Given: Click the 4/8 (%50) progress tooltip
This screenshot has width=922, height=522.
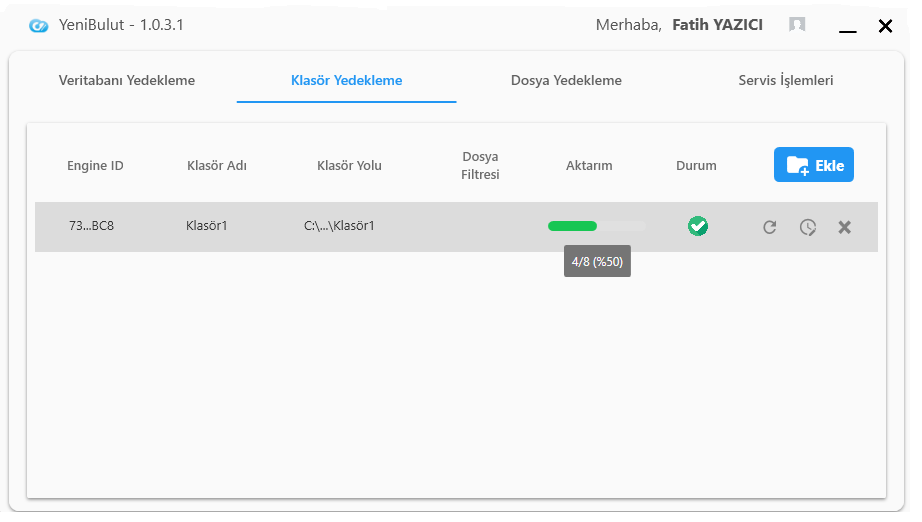Looking at the screenshot, I should pyautogui.click(x=597, y=261).
